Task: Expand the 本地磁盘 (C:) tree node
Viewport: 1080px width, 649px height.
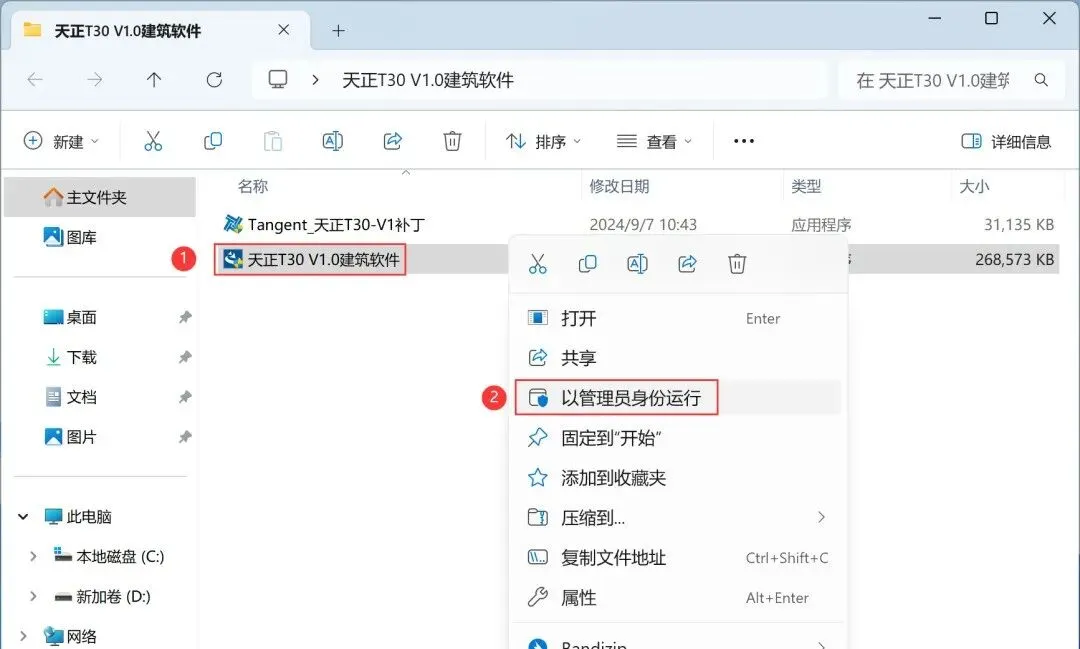Action: coord(32,556)
